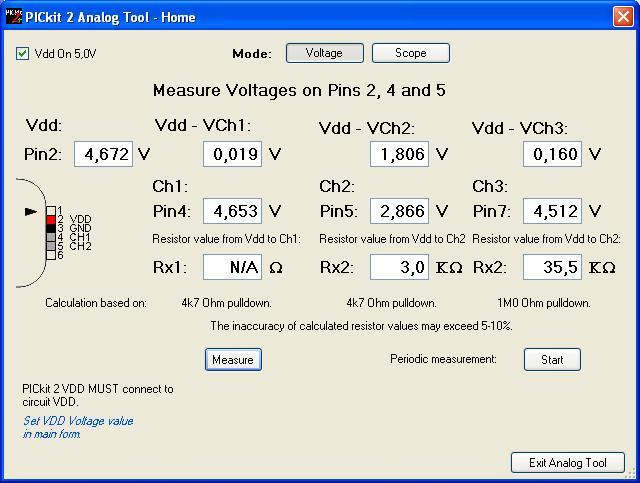Switch to Voltage mode
Viewport: 640px width, 483px height.
(x=324, y=53)
